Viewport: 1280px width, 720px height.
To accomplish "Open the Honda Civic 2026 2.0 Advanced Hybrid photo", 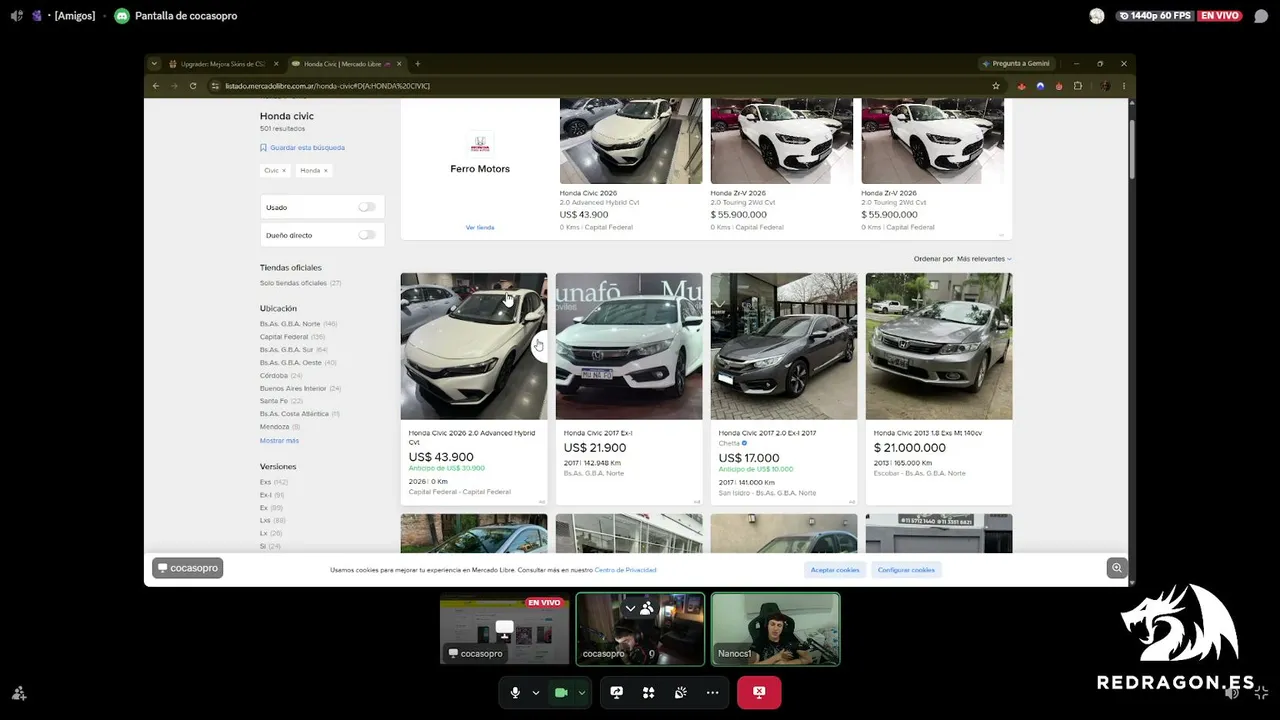I will (x=474, y=346).
